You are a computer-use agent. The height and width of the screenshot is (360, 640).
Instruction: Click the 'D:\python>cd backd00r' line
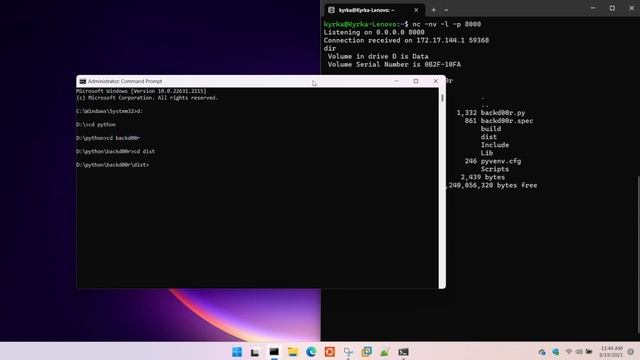108,138
